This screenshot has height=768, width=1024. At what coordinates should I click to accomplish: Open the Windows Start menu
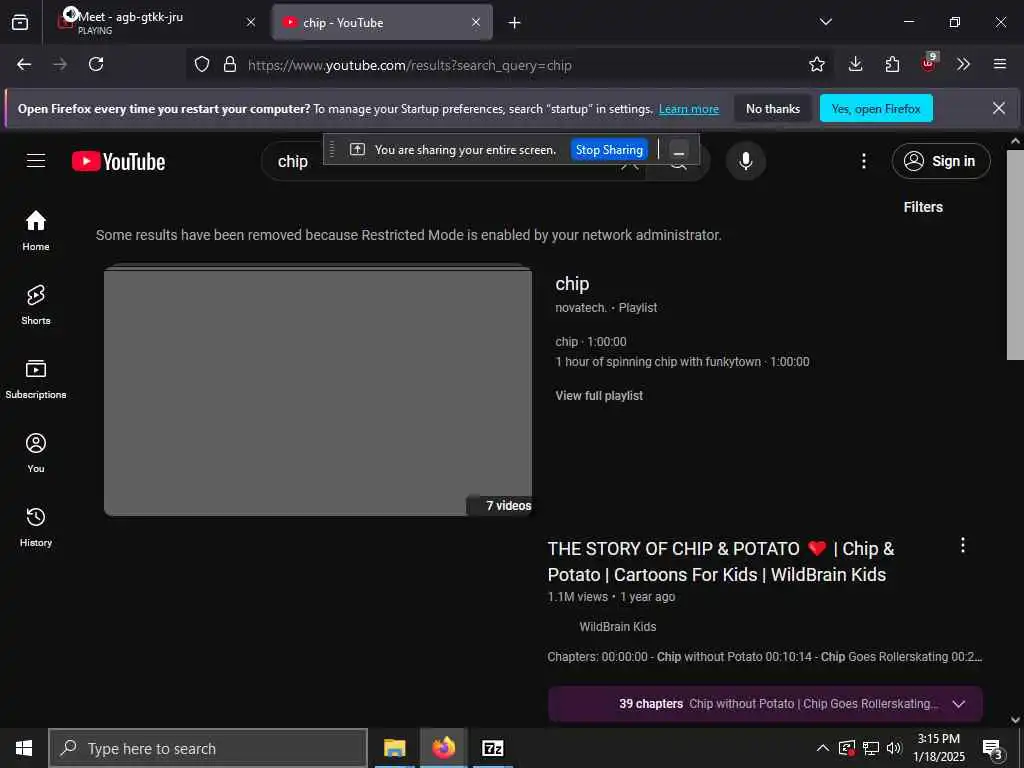coord(24,748)
